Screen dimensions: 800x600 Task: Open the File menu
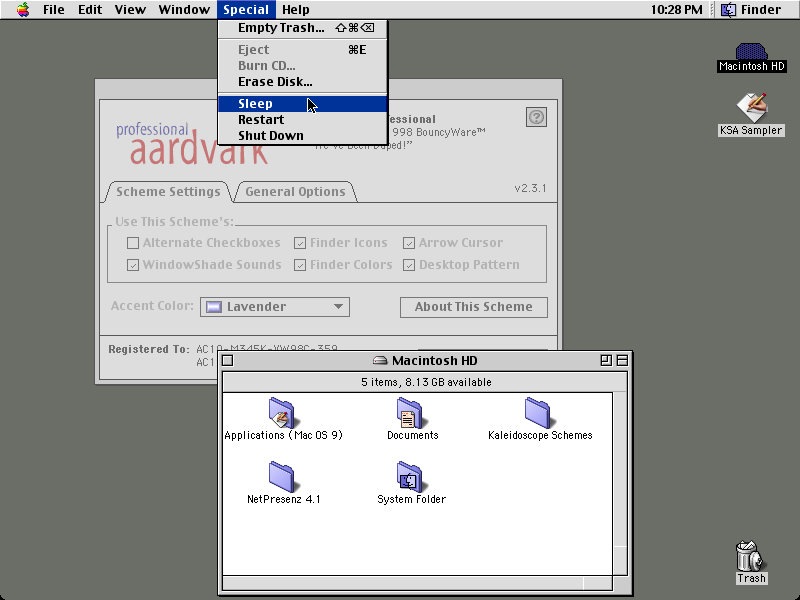[x=54, y=10]
